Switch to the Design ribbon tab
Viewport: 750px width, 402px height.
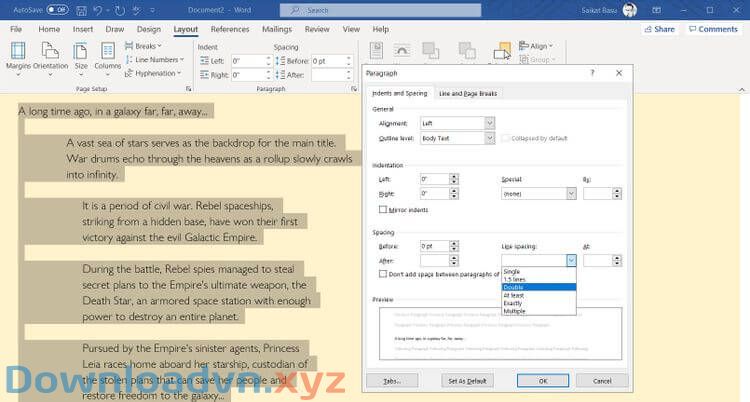(x=149, y=29)
